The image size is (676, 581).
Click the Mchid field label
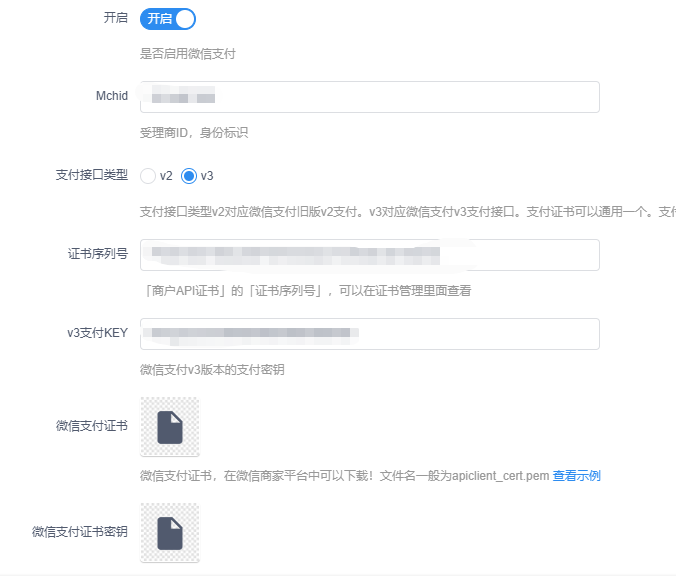coord(111,96)
